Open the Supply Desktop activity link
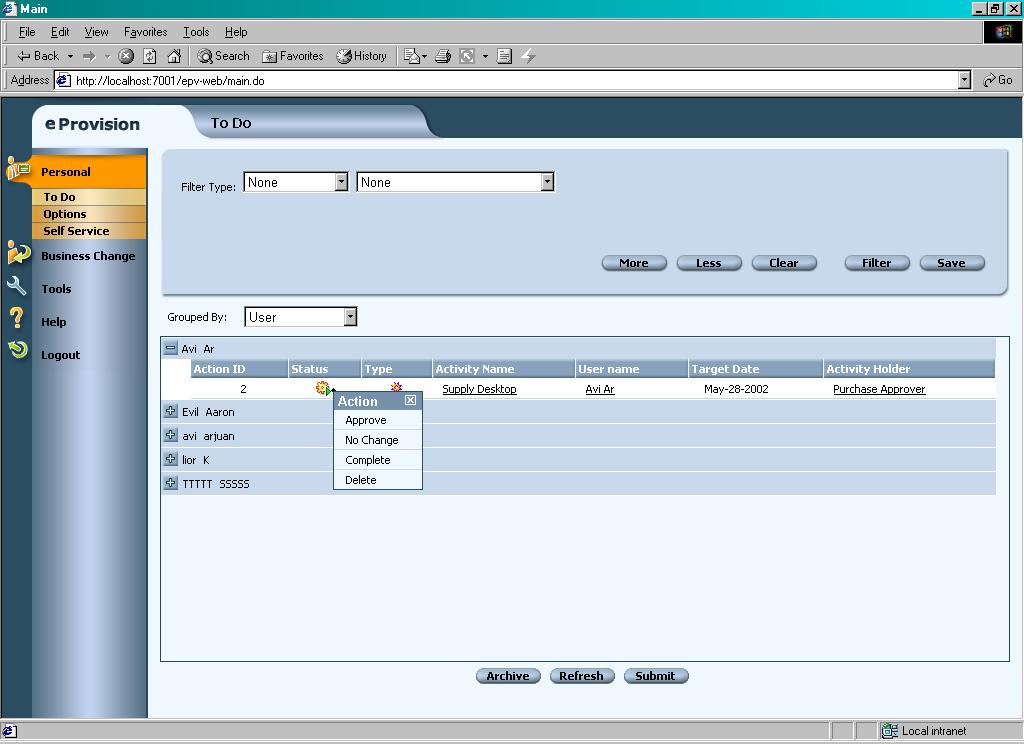Screen dimensions: 1024x744 [x=479, y=390]
